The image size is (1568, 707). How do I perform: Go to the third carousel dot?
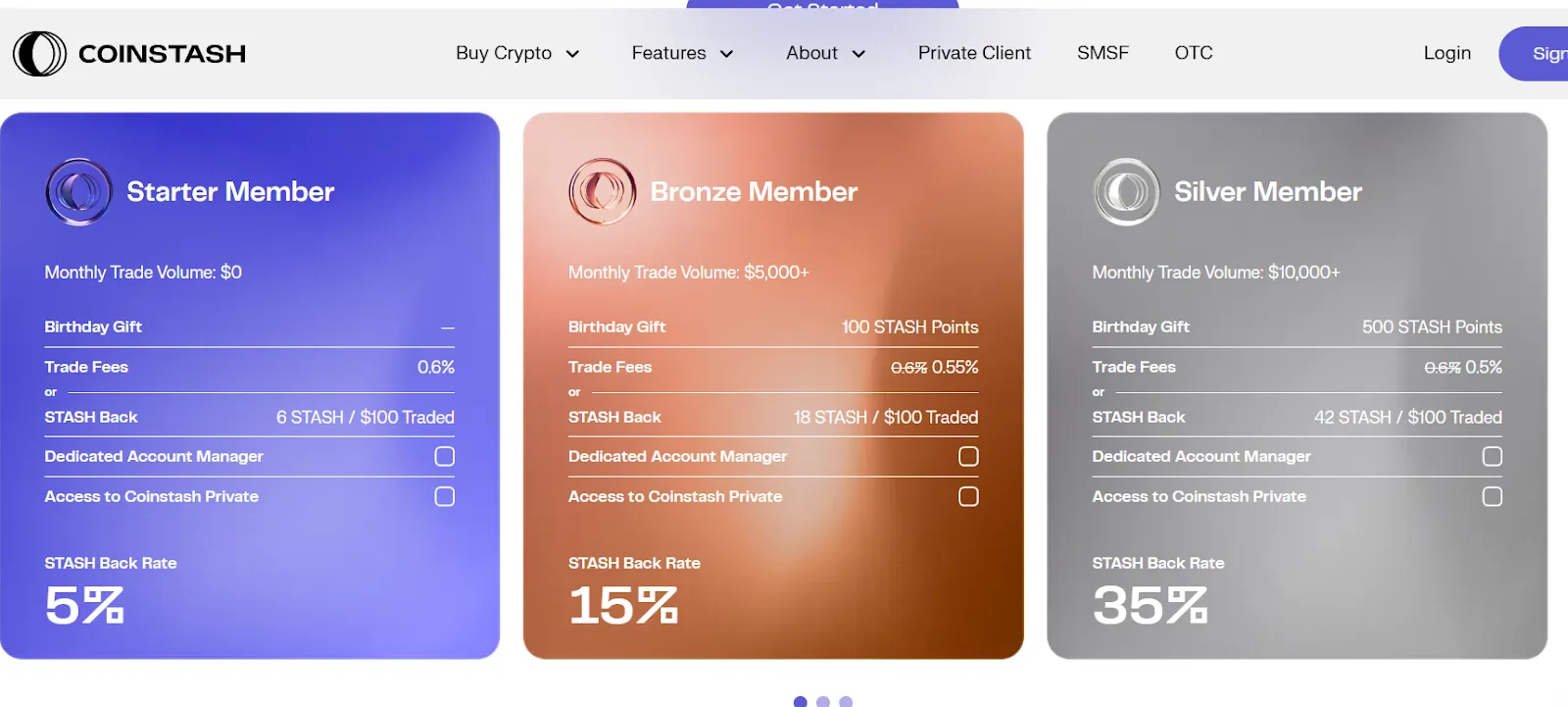click(846, 701)
